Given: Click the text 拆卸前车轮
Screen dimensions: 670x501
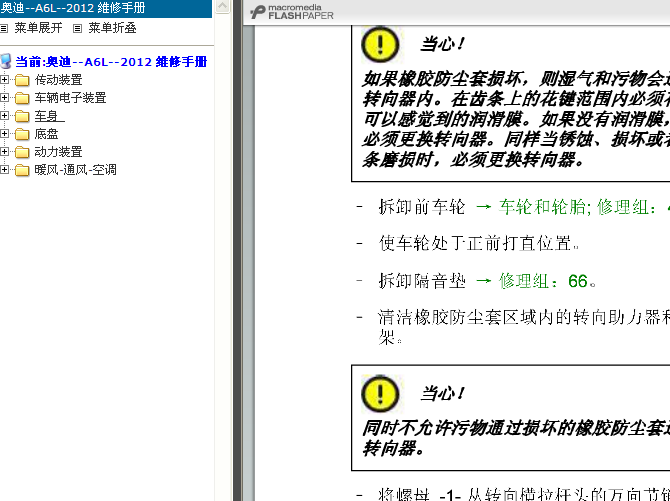Looking at the screenshot, I should [x=421, y=207].
